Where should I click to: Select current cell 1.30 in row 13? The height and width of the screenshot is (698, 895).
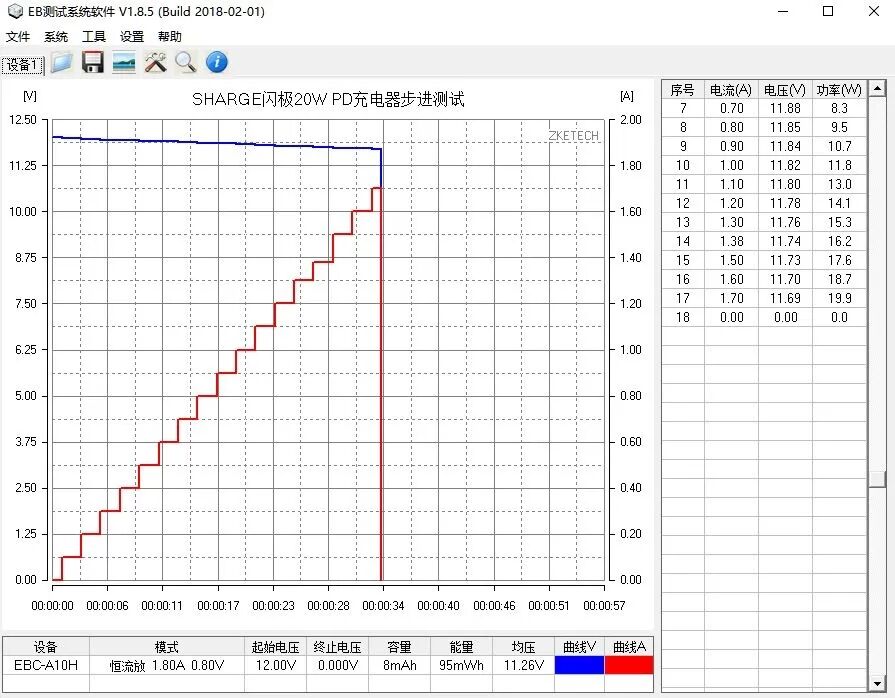(731, 222)
